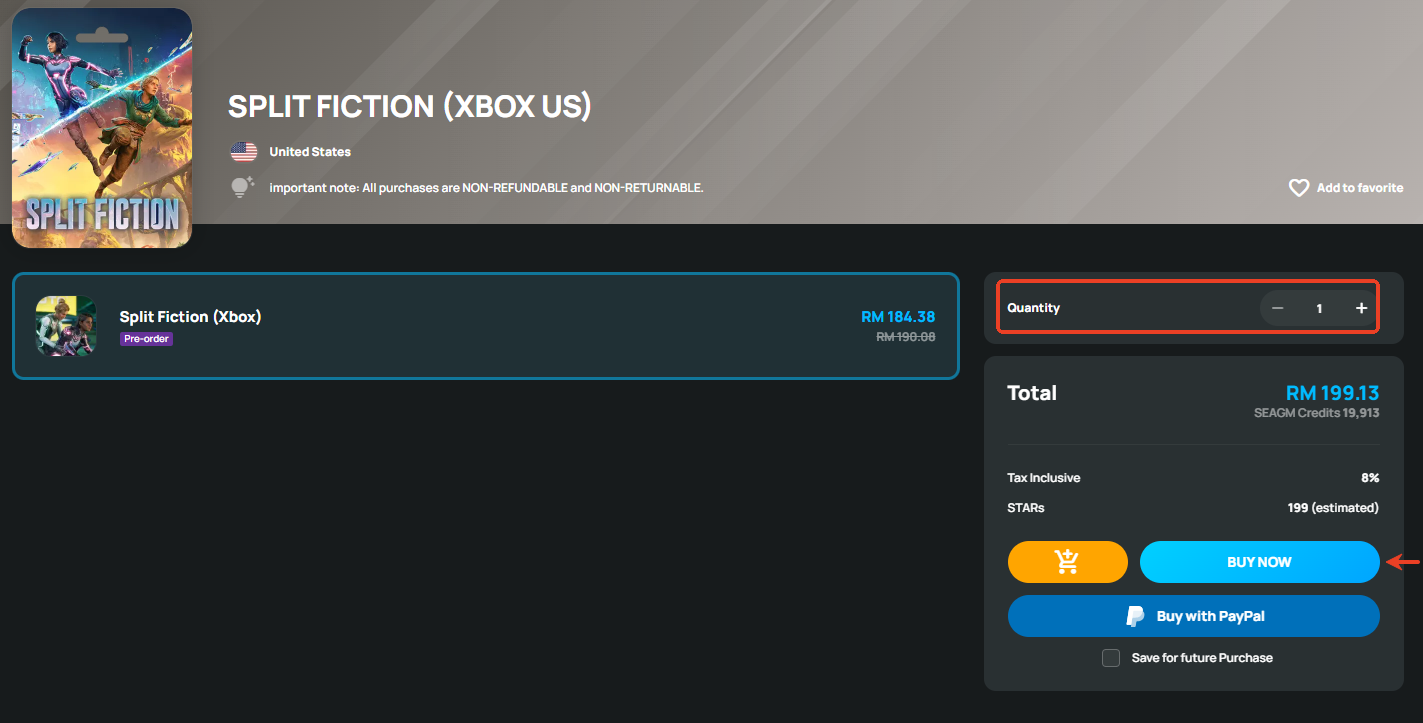The width and height of the screenshot is (1423, 723).
Task: Click the United States flag icon
Action: click(x=243, y=152)
